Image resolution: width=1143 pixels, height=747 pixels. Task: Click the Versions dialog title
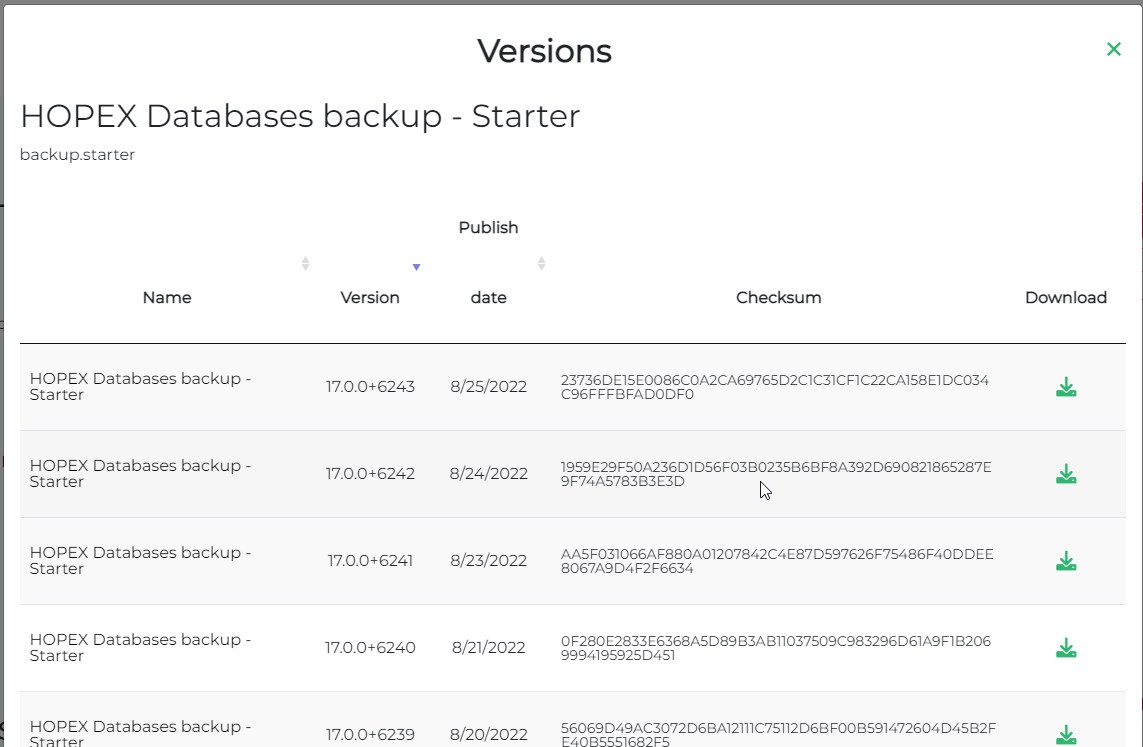tap(544, 51)
